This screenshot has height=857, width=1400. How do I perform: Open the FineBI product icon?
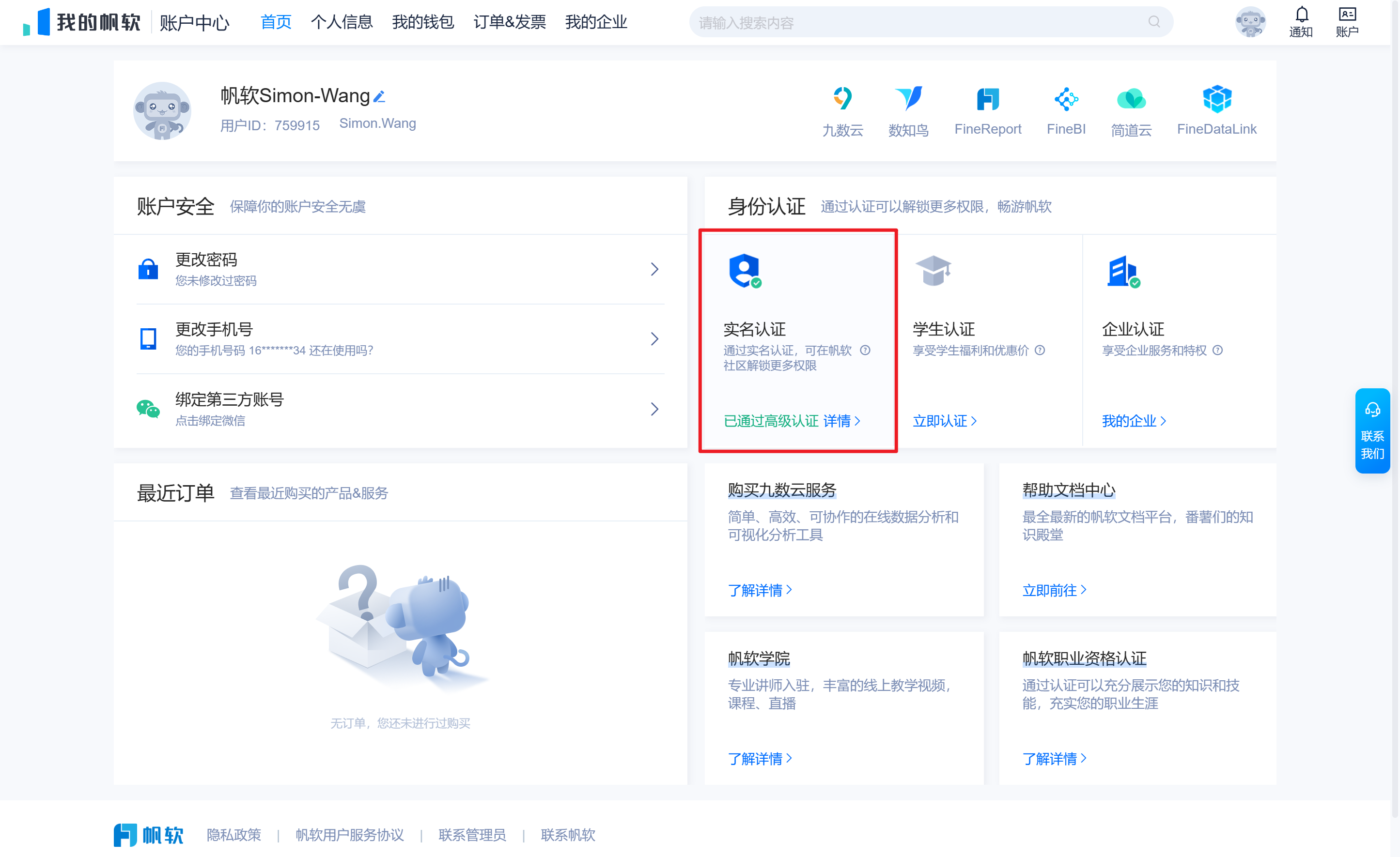[1066, 99]
